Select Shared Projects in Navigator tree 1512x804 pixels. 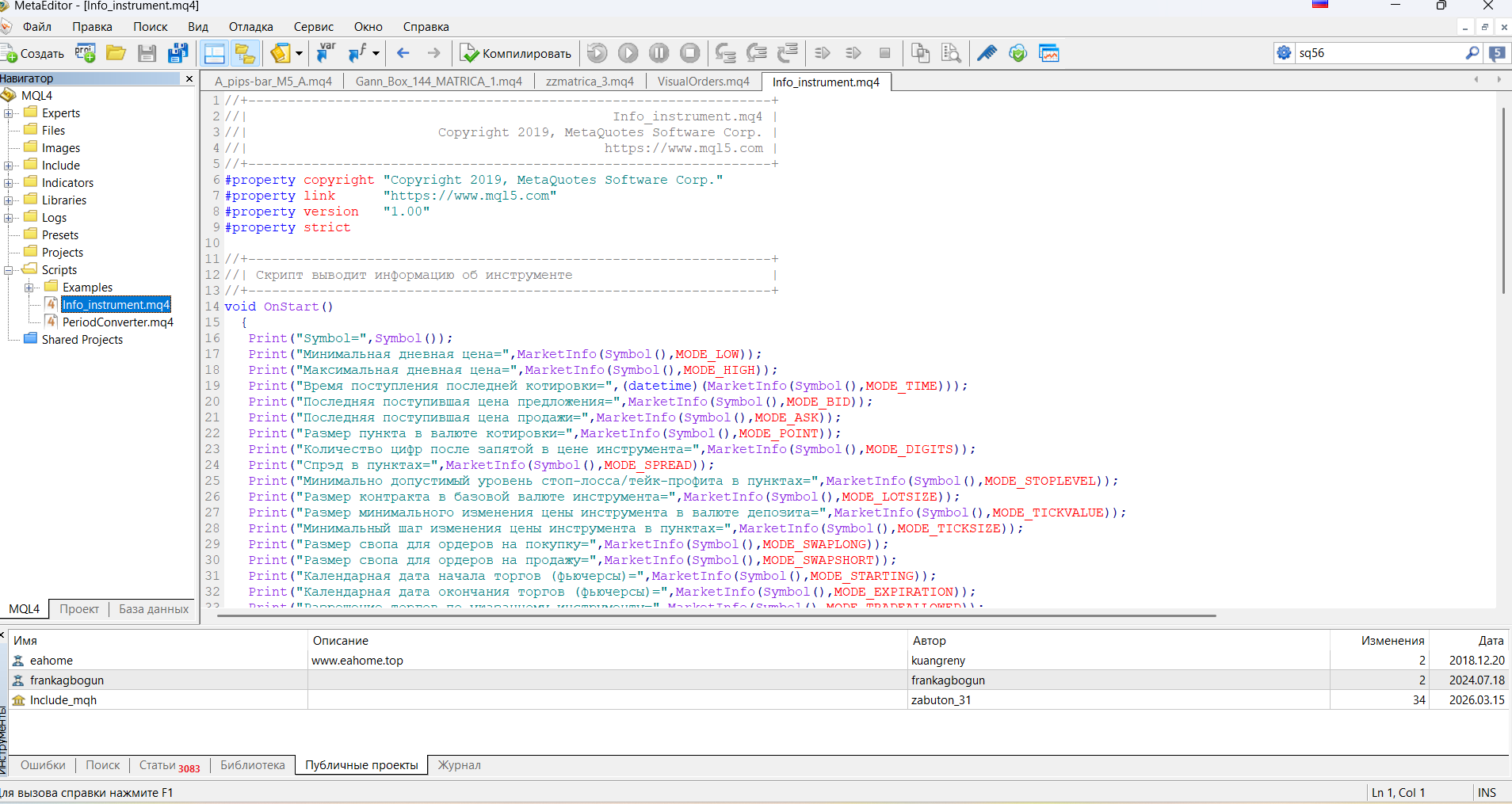coord(82,340)
